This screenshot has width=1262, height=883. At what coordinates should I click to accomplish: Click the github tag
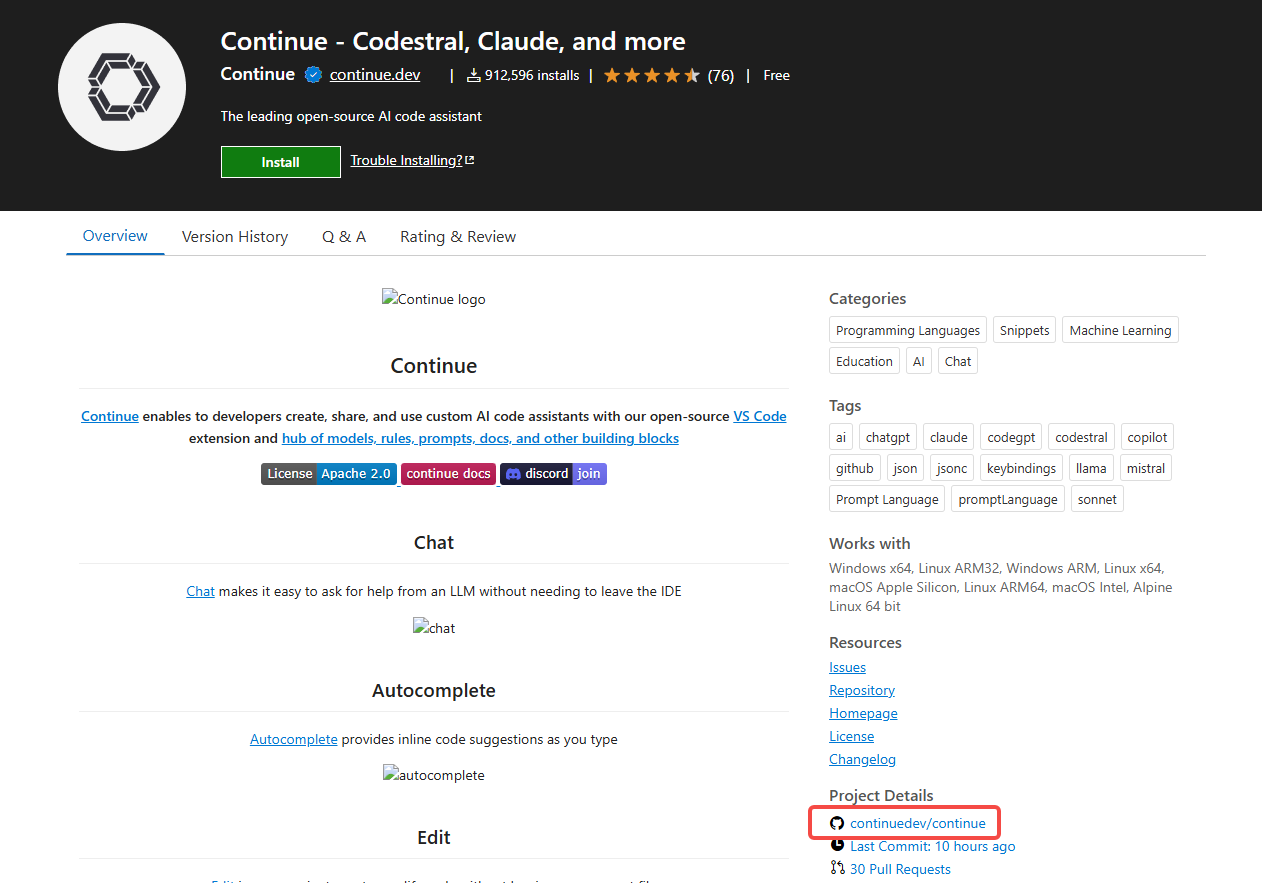tap(855, 469)
